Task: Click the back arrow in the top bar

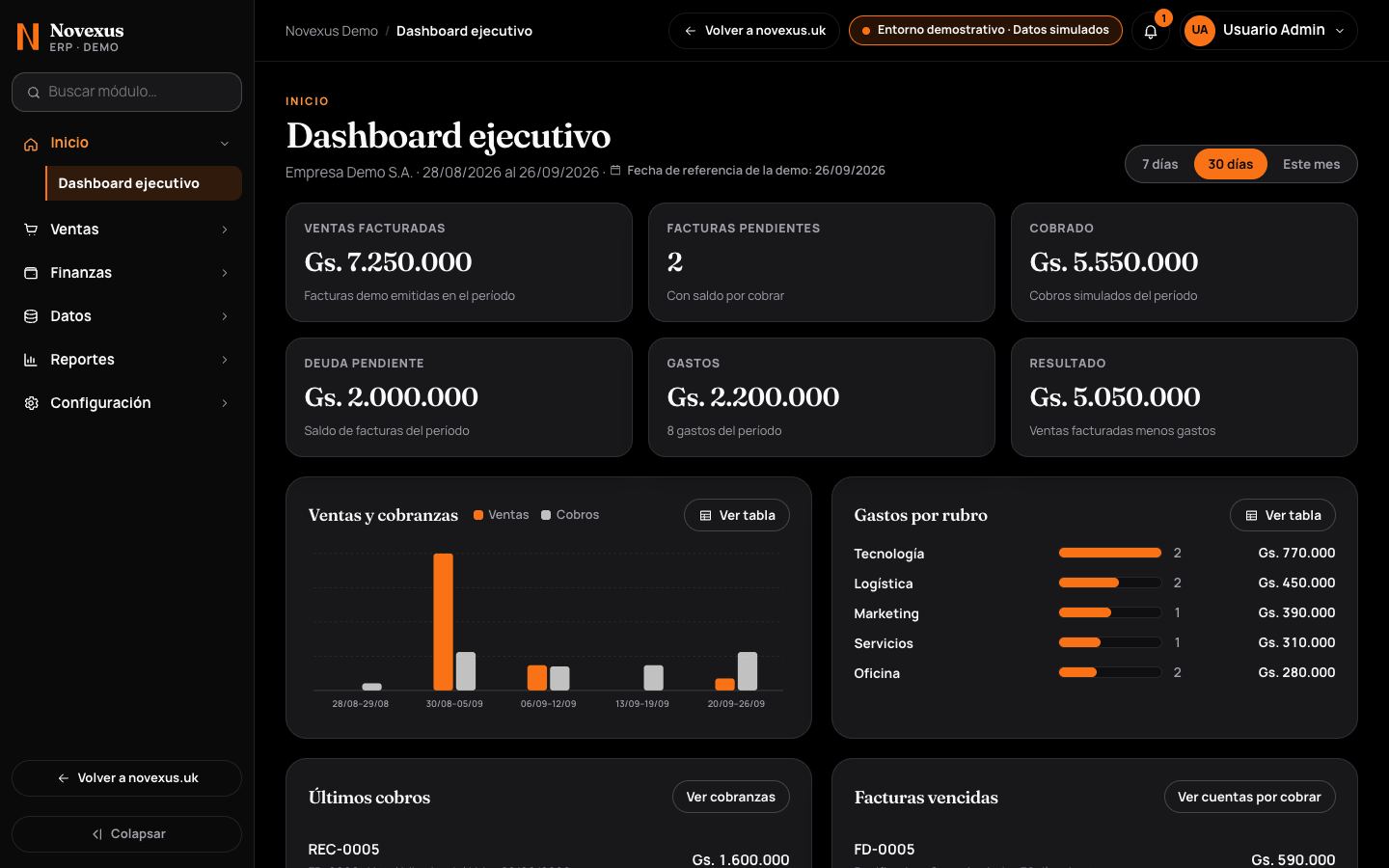Action: [691, 31]
